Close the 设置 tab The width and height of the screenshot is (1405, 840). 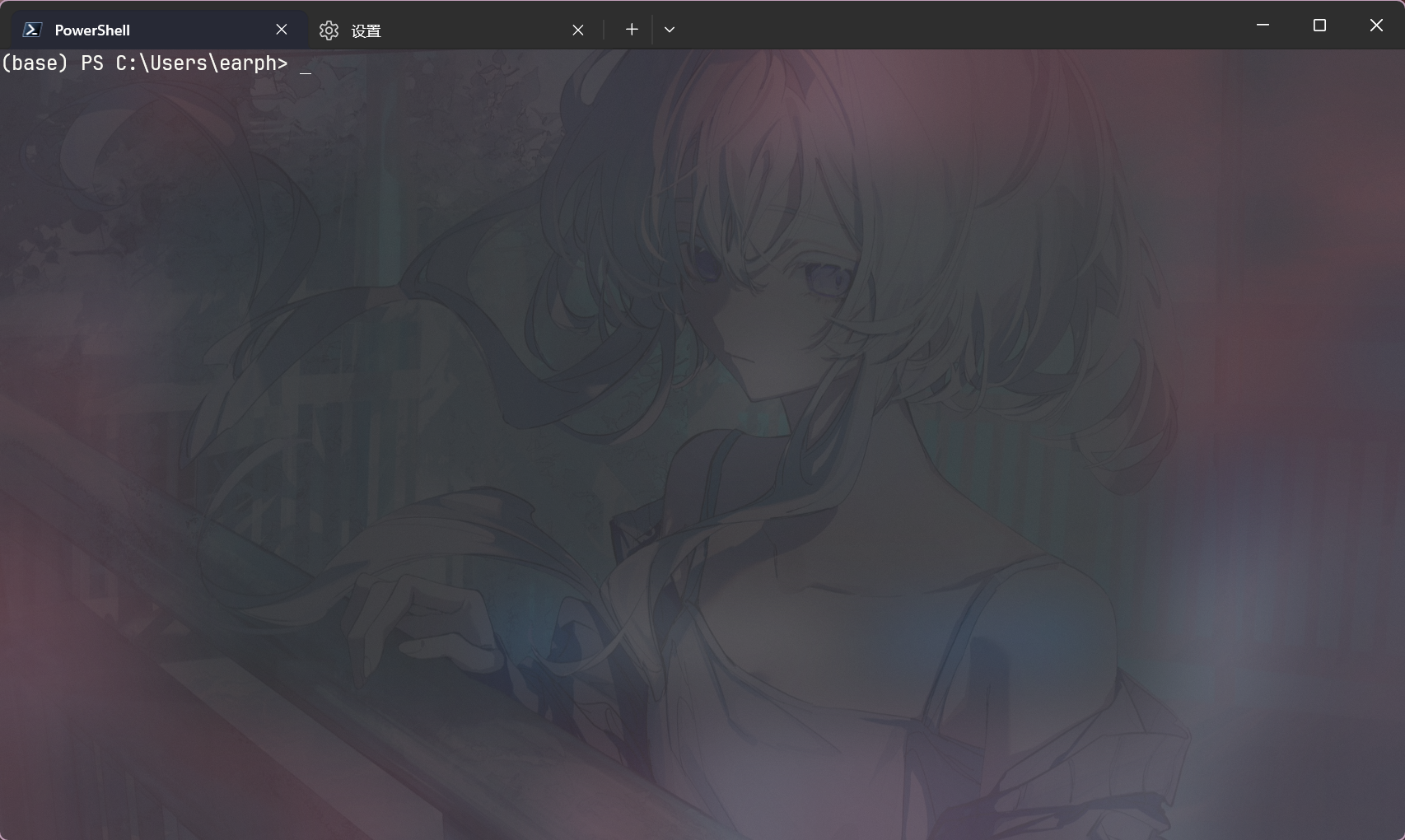tap(578, 30)
